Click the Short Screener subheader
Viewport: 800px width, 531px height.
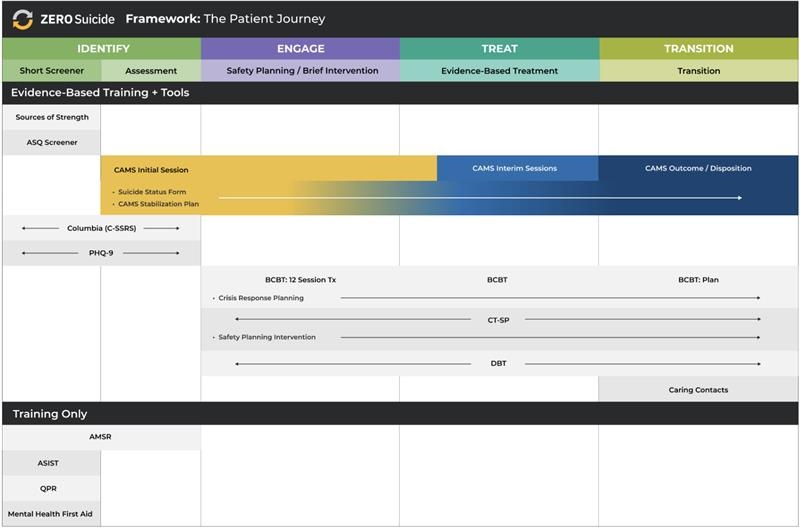click(52, 70)
